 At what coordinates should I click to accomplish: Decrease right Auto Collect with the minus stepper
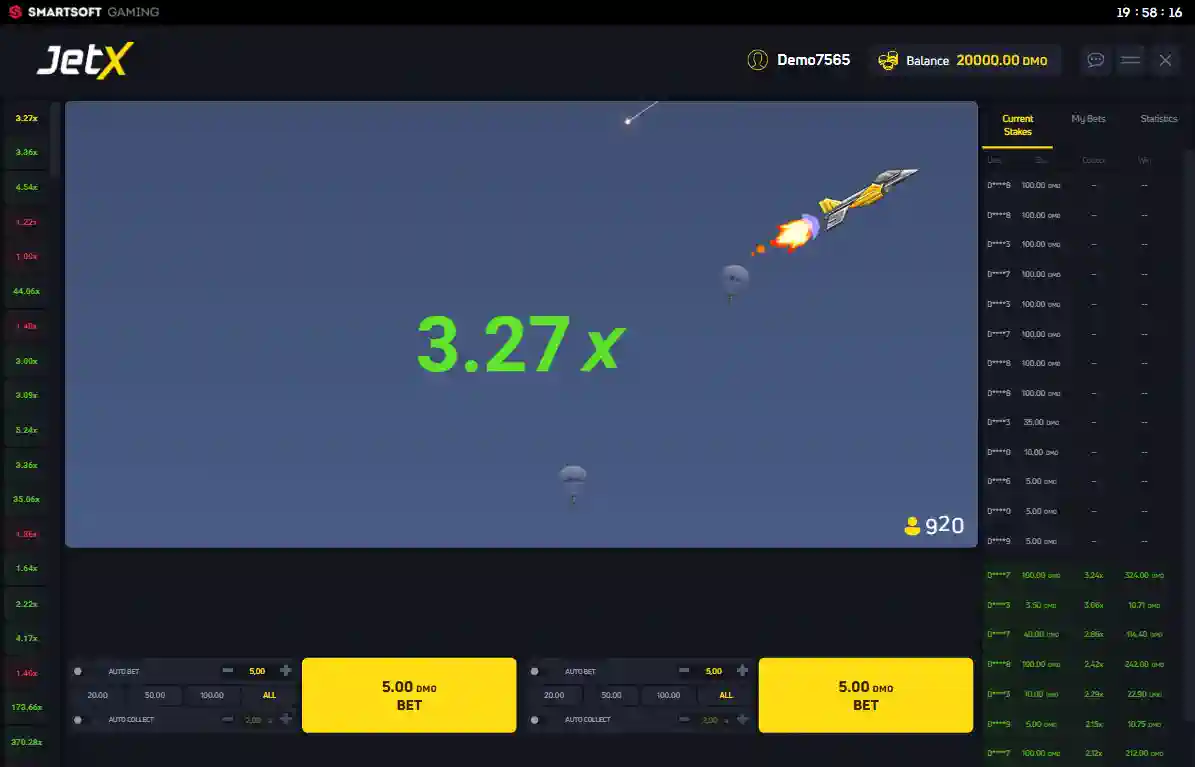[x=683, y=719]
